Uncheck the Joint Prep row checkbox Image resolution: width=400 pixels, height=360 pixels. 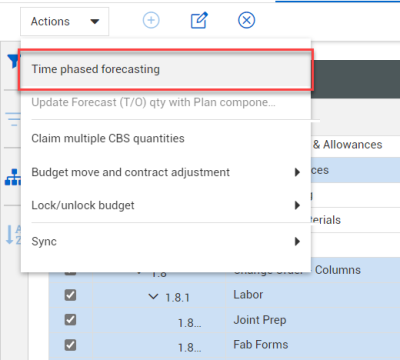coord(70,320)
